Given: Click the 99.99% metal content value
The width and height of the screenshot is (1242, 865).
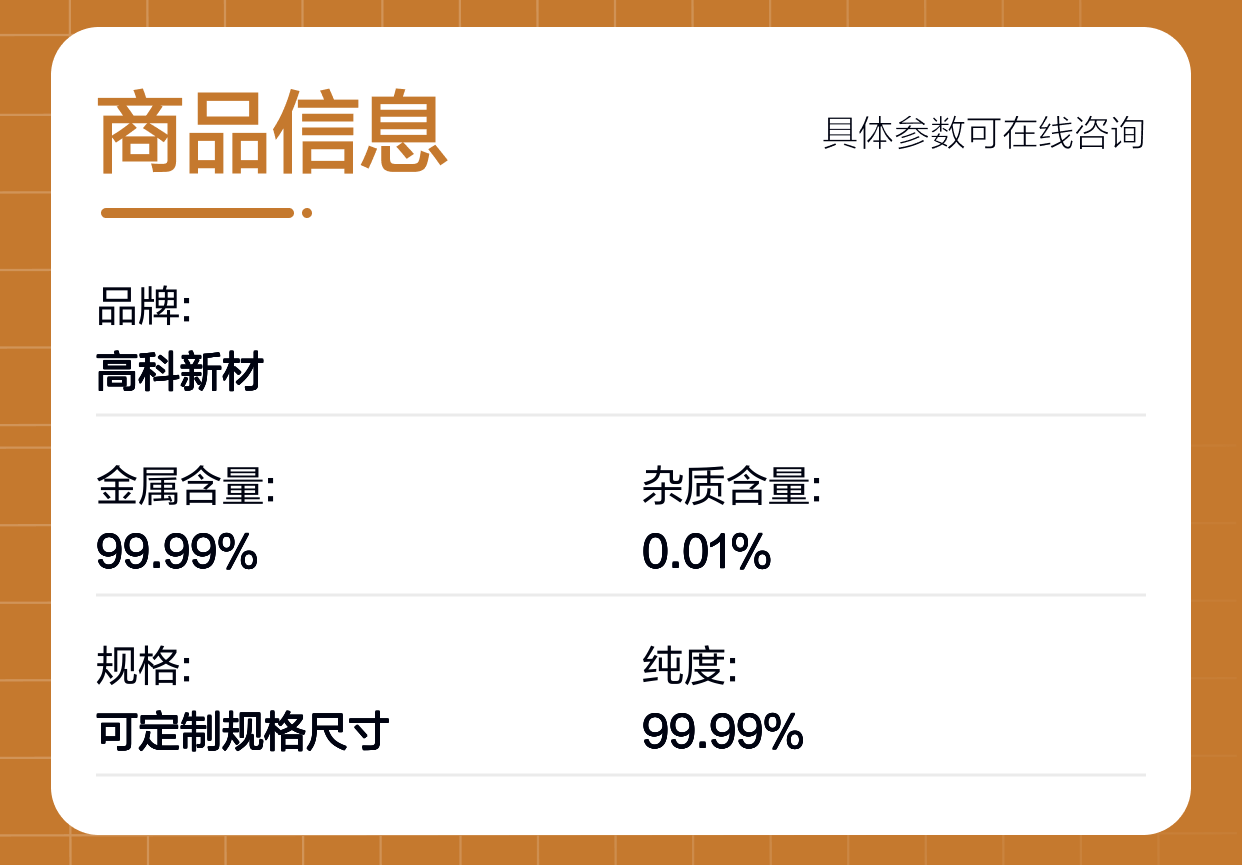Looking at the screenshot, I should (x=177, y=552).
